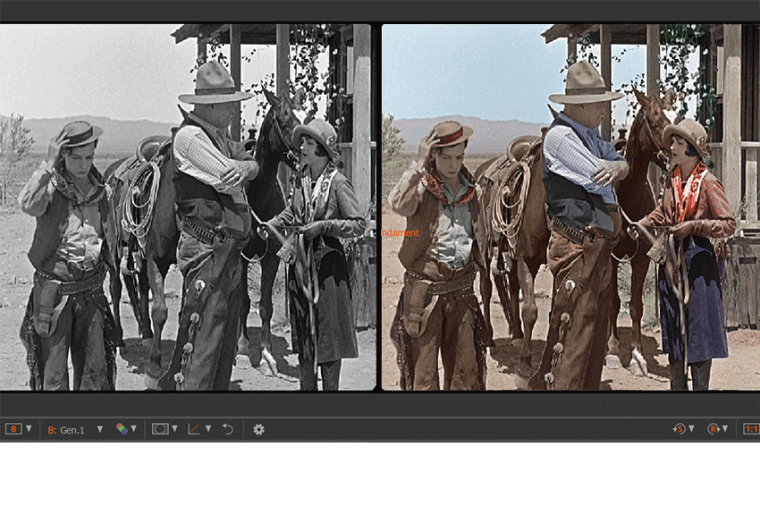The image size is (760, 506).
Task: Click the orange B viewer buffer icon
Action: (x=13, y=429)
